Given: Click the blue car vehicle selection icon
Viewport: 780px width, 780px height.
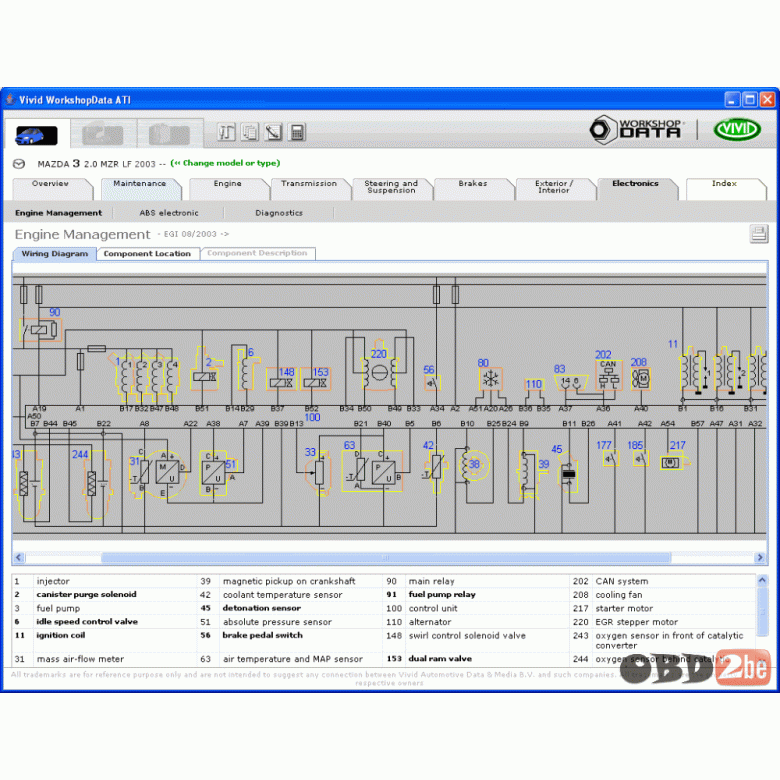Looking at the screenshot, I should pyautogui.click(x=36, y=135).
